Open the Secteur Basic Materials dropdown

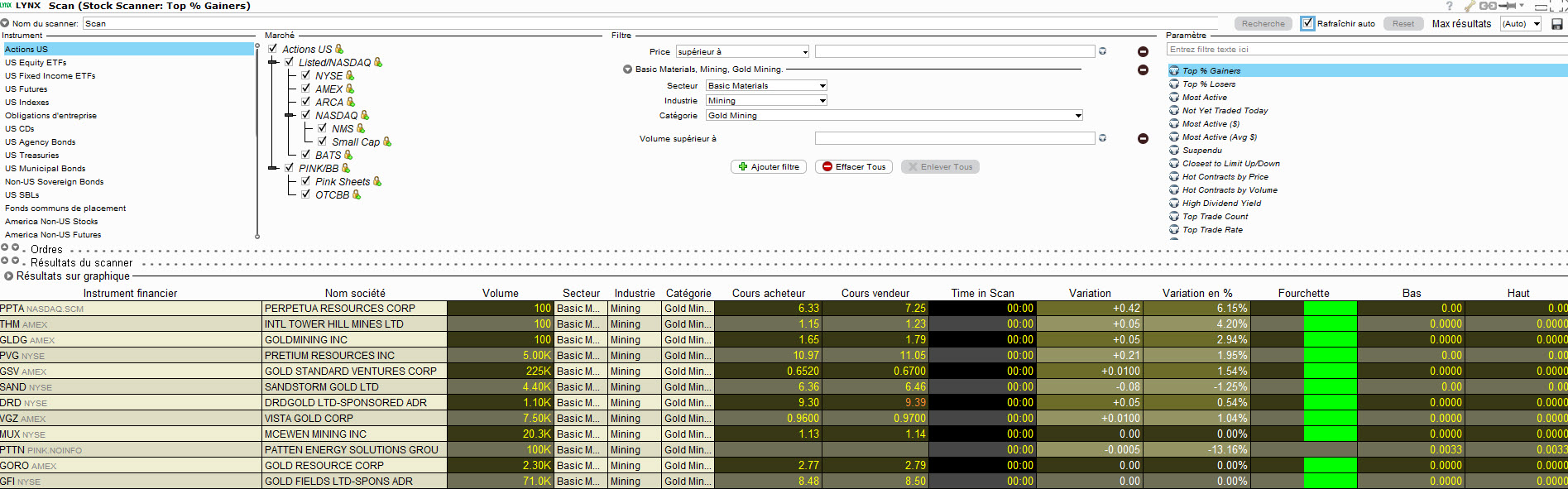pyautogui.click(x=766, y=86)
